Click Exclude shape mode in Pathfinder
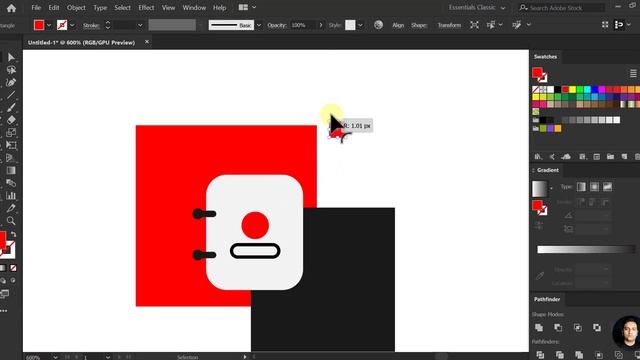This screenshot has height=360, width=640. [x=597, y=328]
